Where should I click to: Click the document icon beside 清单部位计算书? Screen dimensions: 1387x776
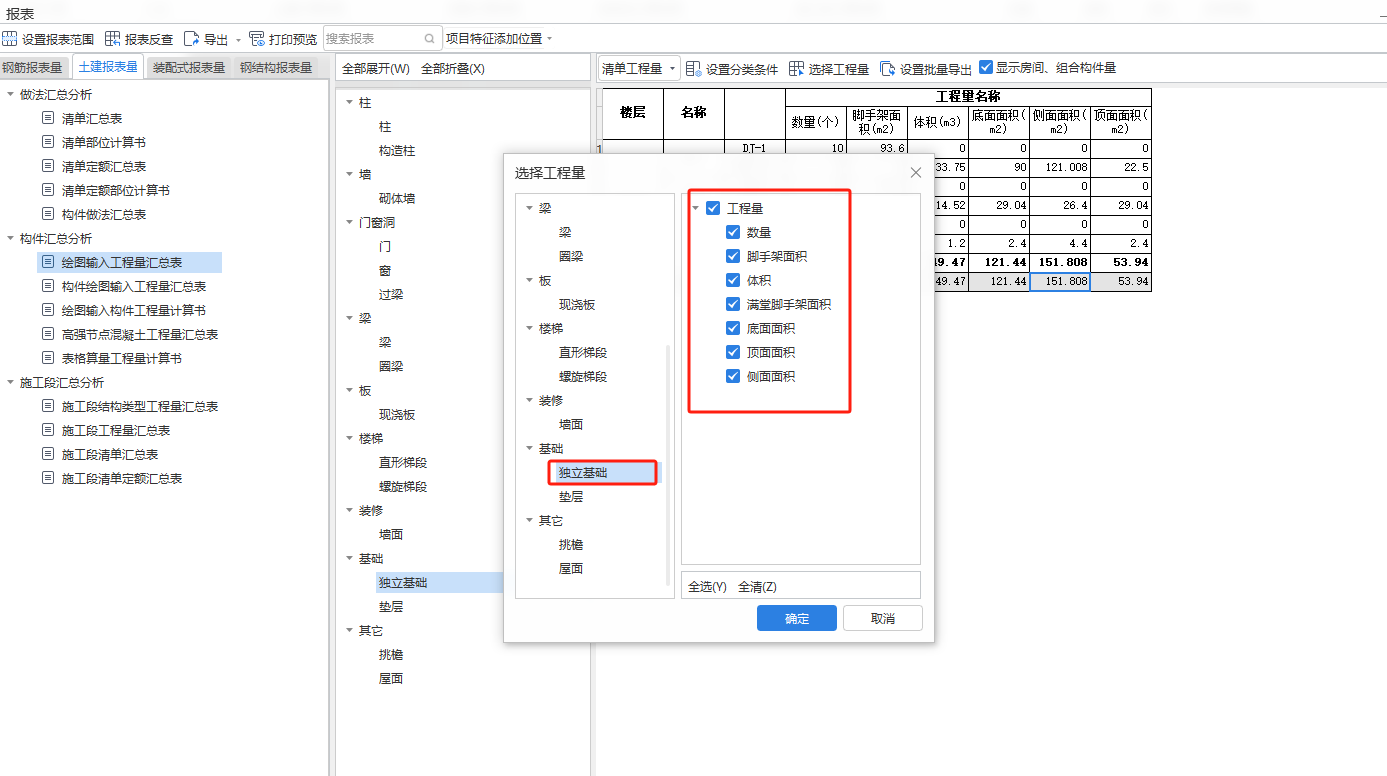point(48,142)
